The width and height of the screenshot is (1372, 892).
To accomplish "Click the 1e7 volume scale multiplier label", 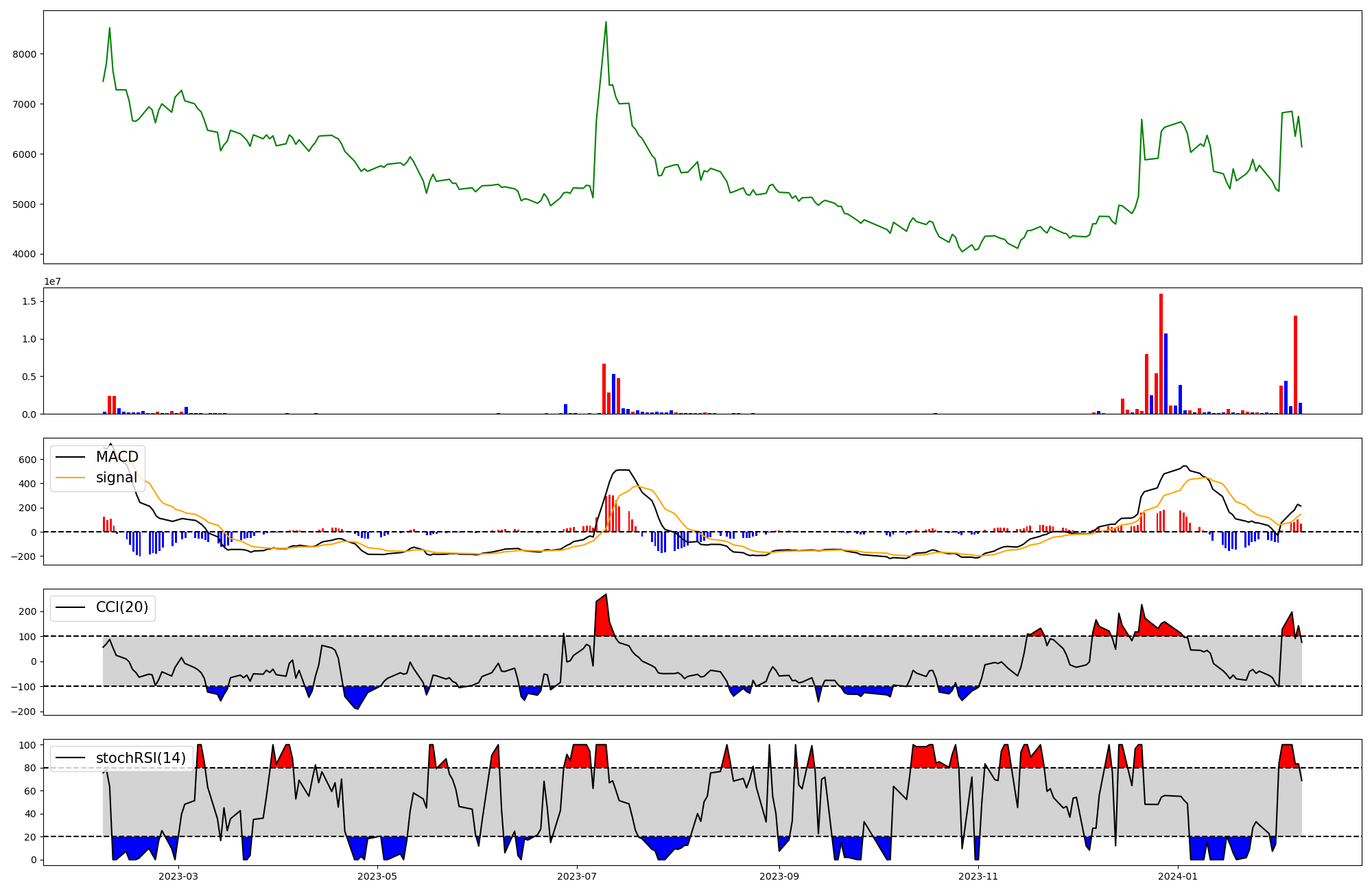I will [x=53, y=281].
